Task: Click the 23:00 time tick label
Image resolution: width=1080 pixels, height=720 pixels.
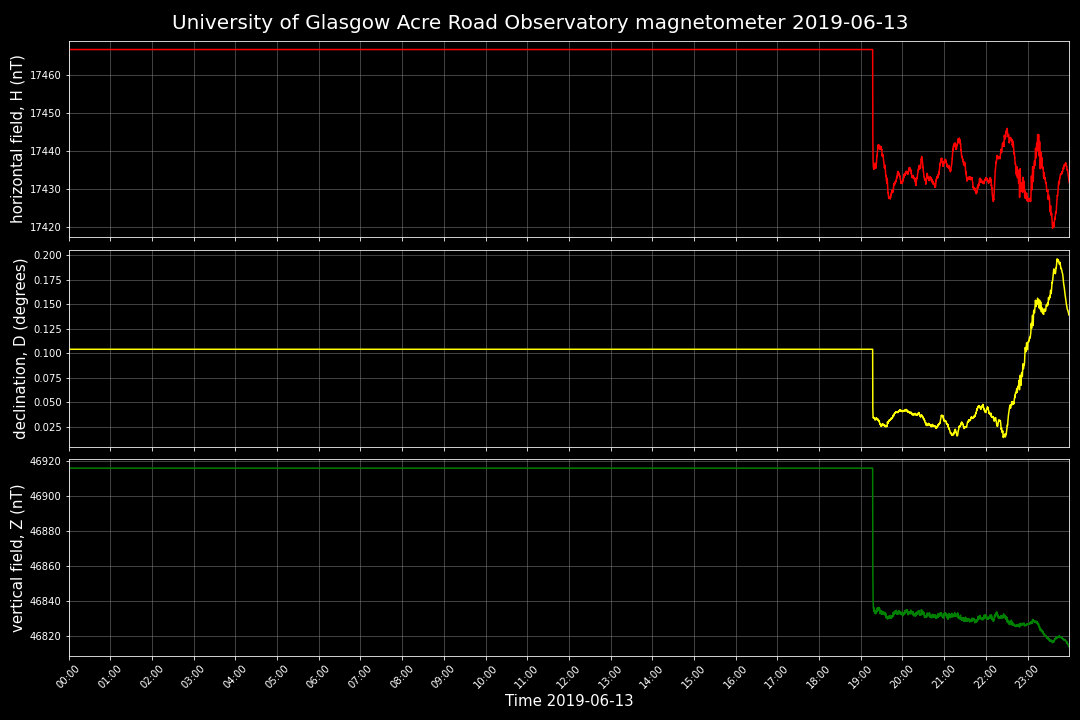Action: 1025,677
